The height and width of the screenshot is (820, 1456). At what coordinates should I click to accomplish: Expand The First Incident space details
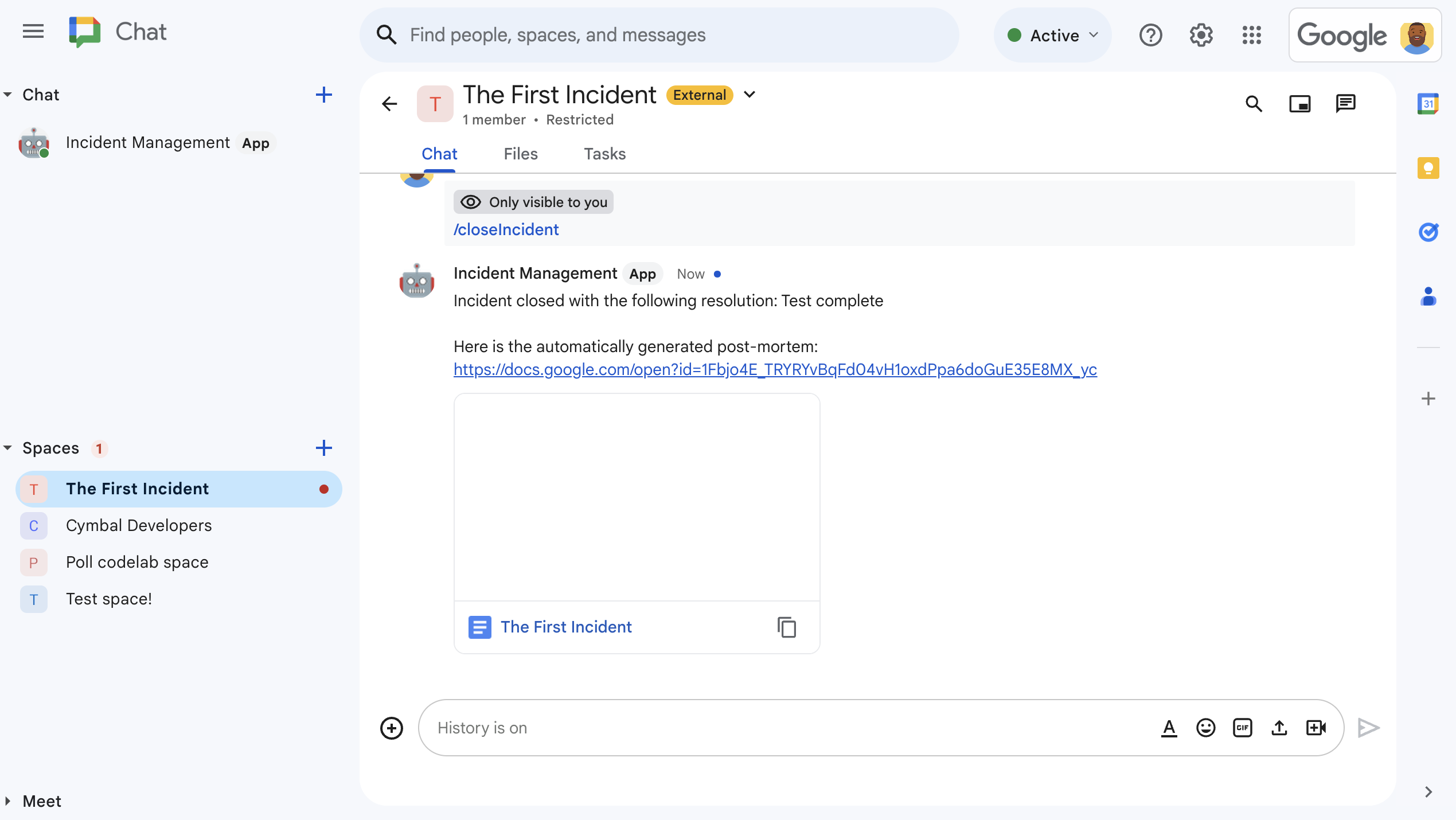(x=750, y=95)
